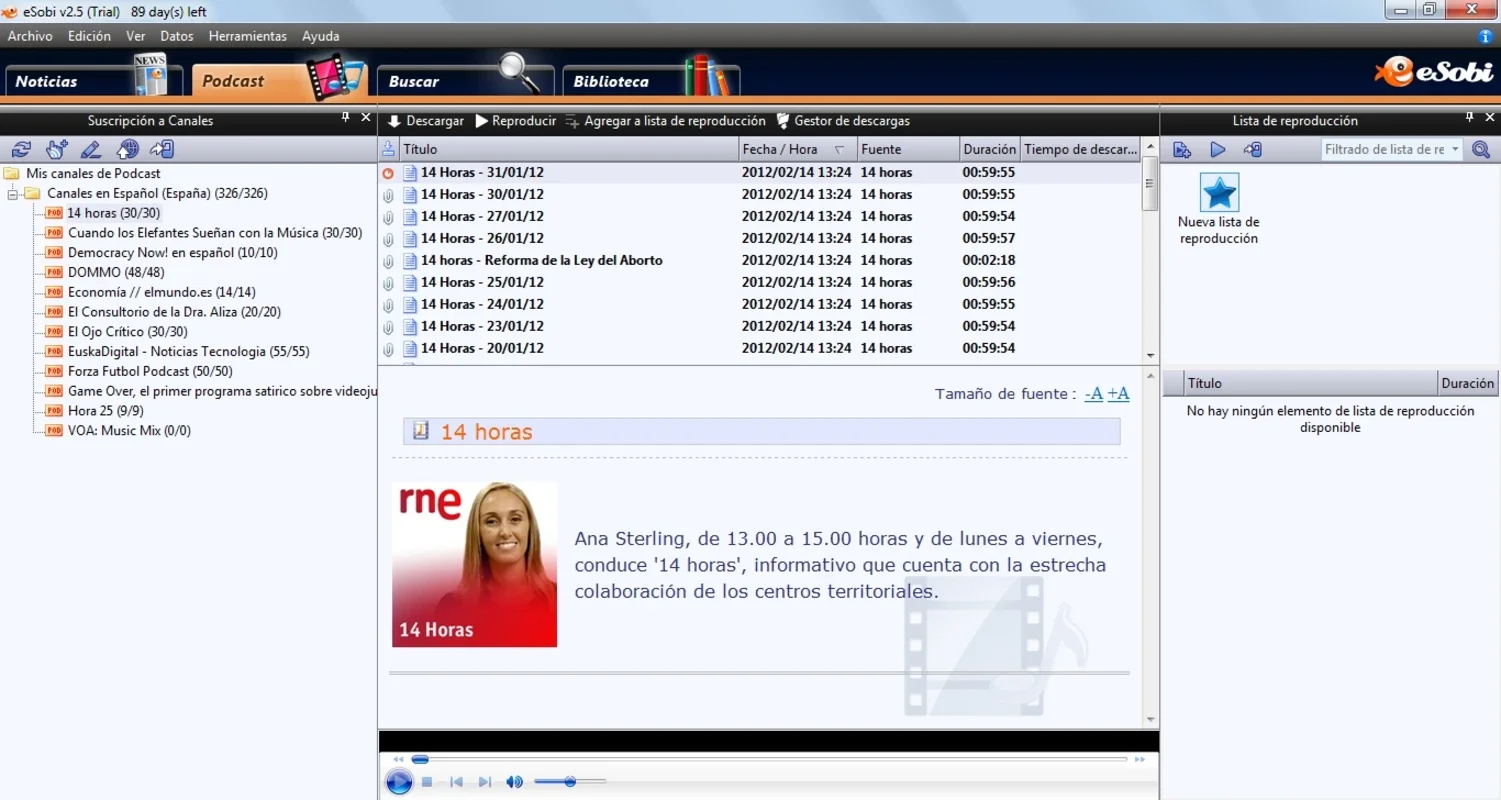The width and height of the screenshot is (1501, 800).
Task: Click the globe upload icon in Suscripción toolbar
Action: 127,150
